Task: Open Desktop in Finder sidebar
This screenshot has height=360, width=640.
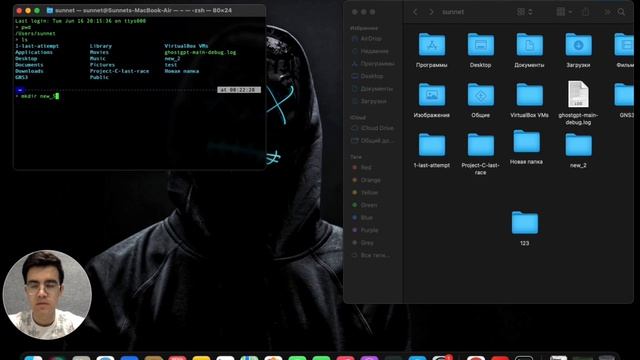Action: [x=367, y=76]
